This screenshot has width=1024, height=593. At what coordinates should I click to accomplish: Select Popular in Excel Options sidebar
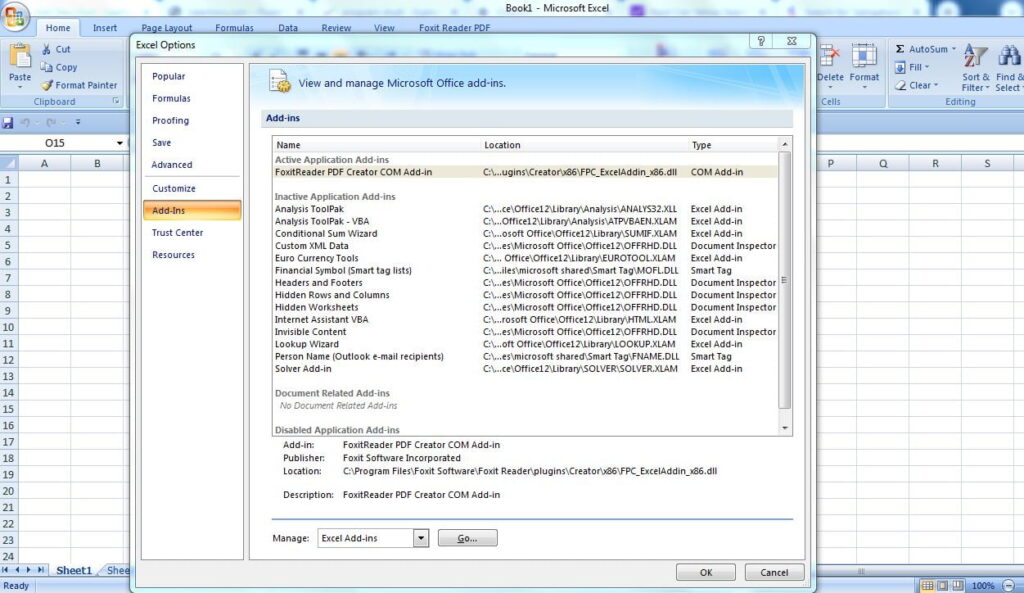pyautogui.click(x=192, y=76)
